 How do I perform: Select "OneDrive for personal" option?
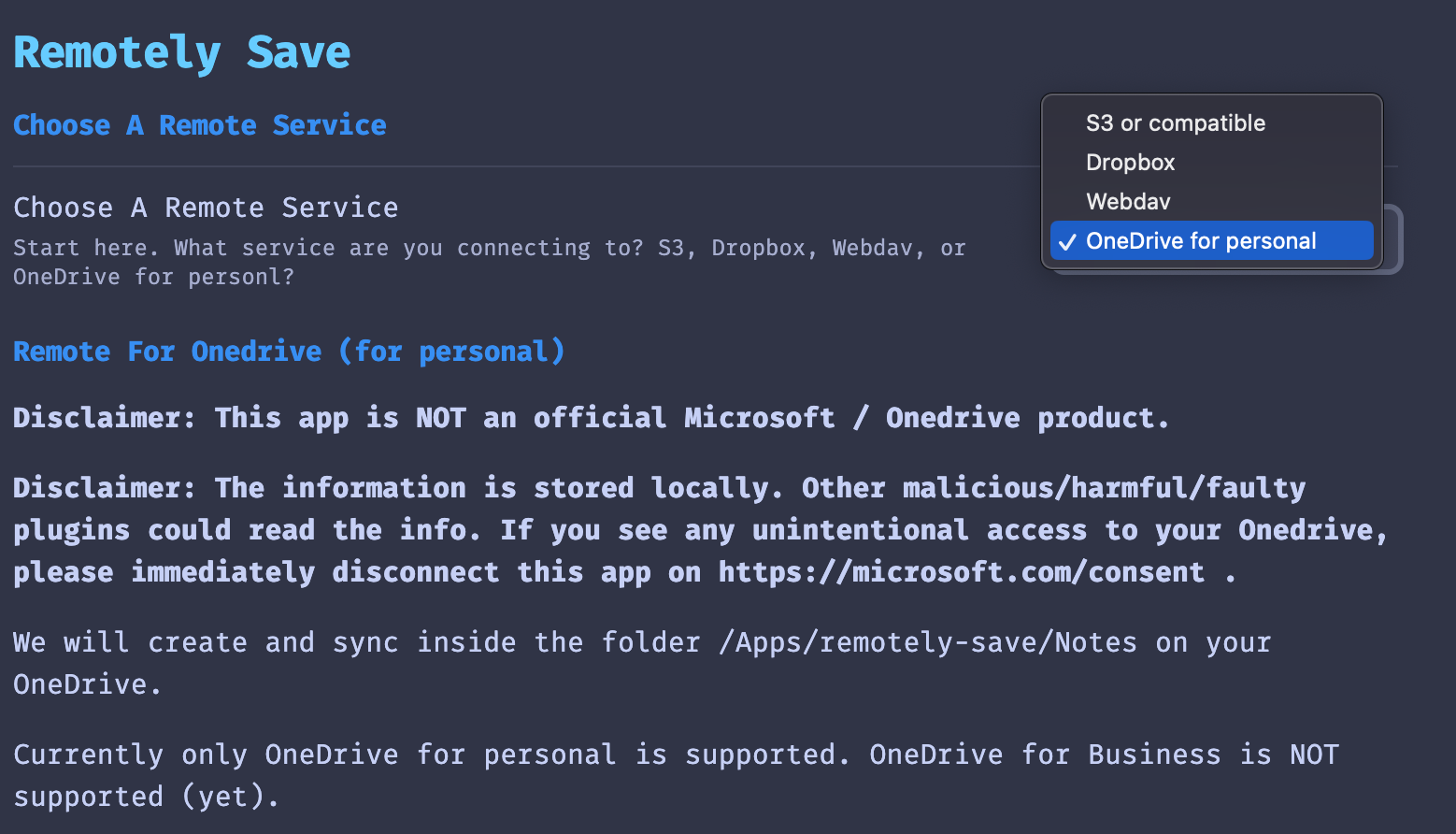(1211, 241)
